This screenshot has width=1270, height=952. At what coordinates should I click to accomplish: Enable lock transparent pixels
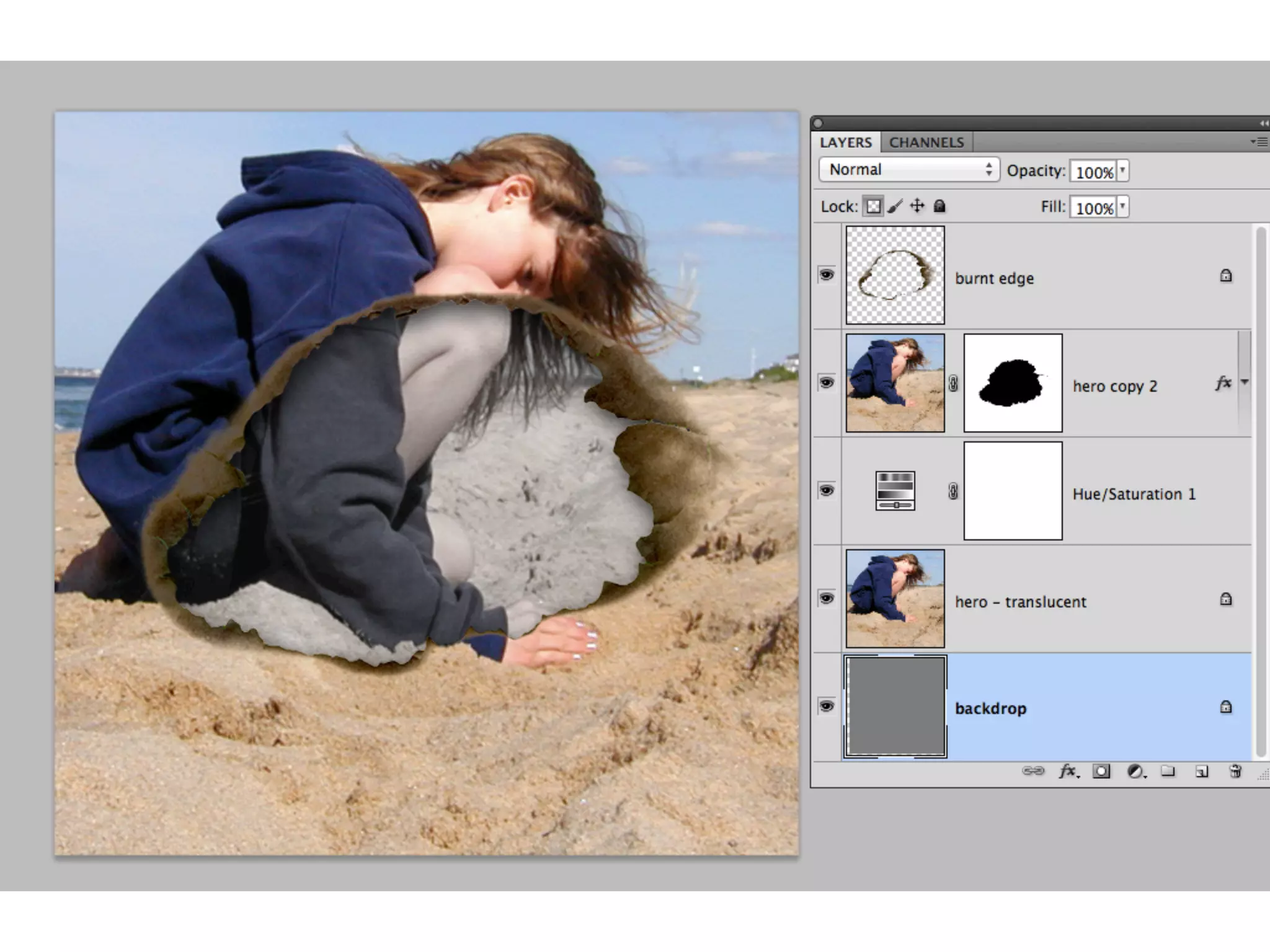873,206
